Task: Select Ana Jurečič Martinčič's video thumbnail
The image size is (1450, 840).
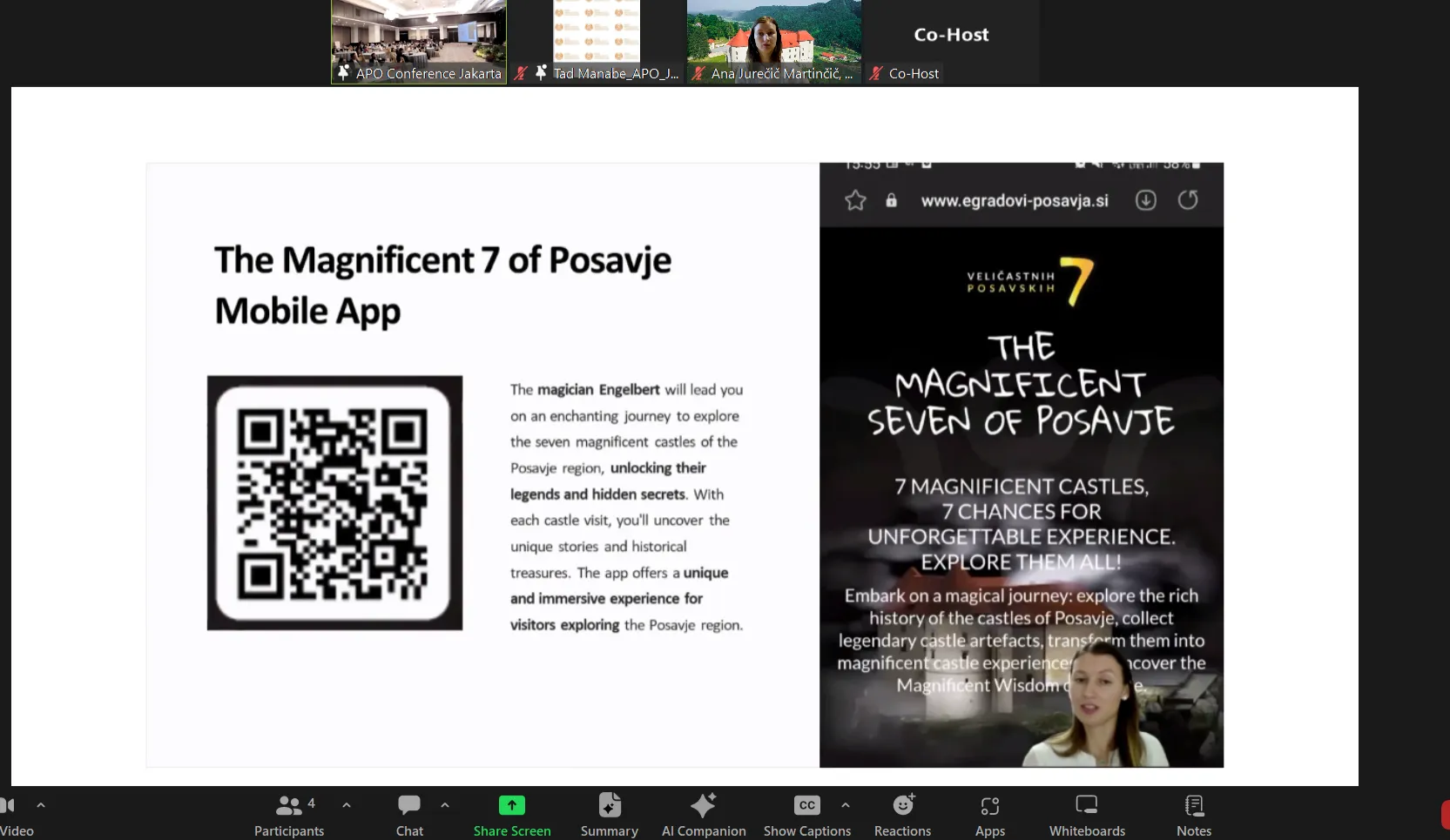Action: pyautogui.click(x=773, y=41)
